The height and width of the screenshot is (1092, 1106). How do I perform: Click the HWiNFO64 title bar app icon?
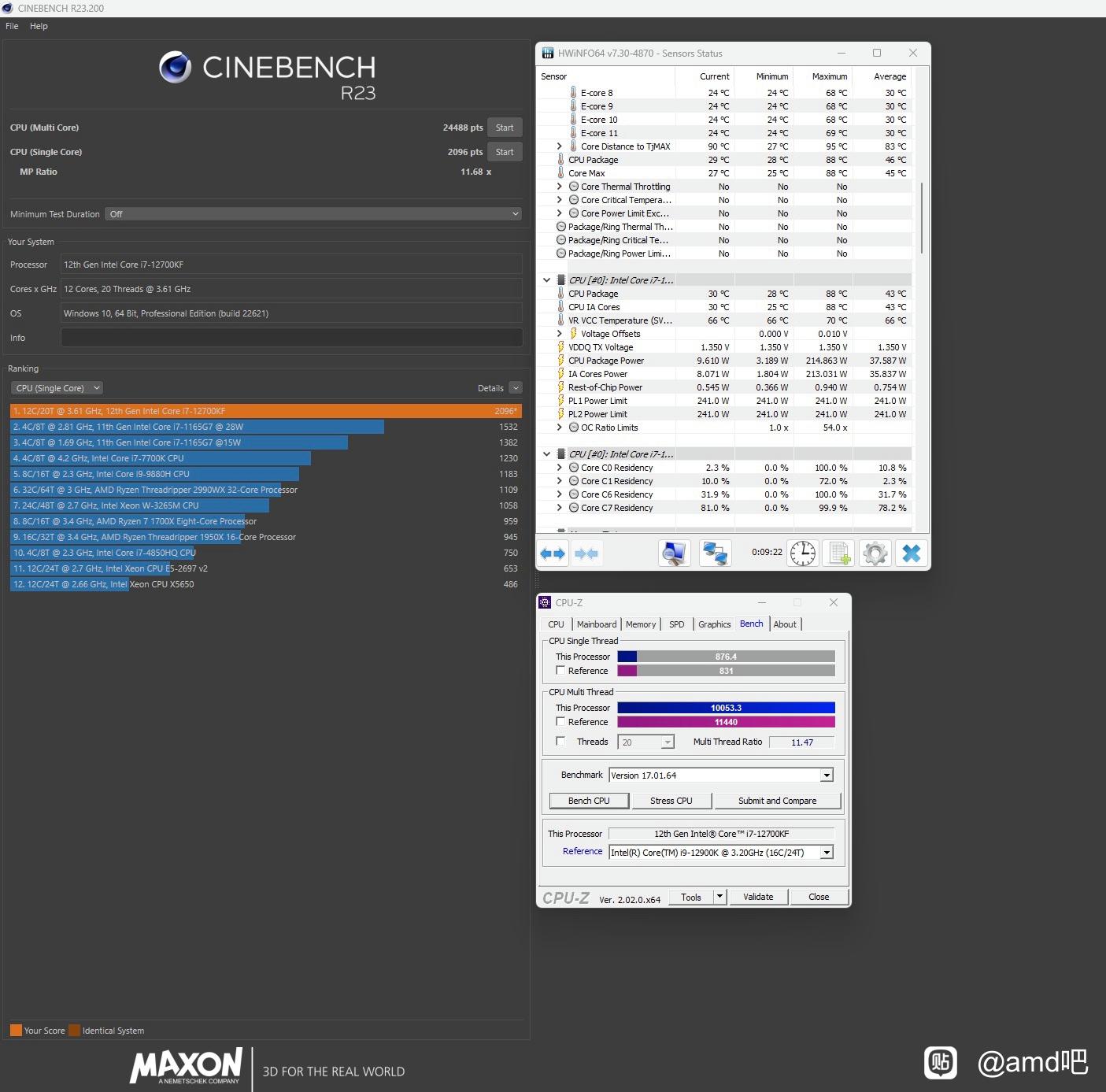point(547,54)
